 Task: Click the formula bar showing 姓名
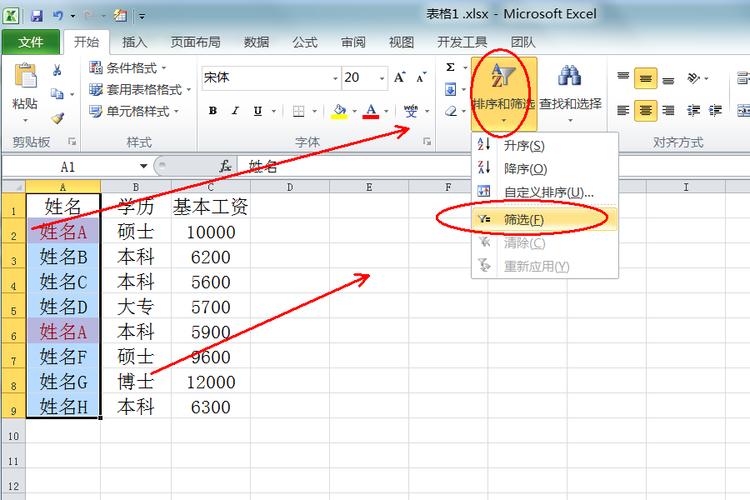tap(495, 167)
